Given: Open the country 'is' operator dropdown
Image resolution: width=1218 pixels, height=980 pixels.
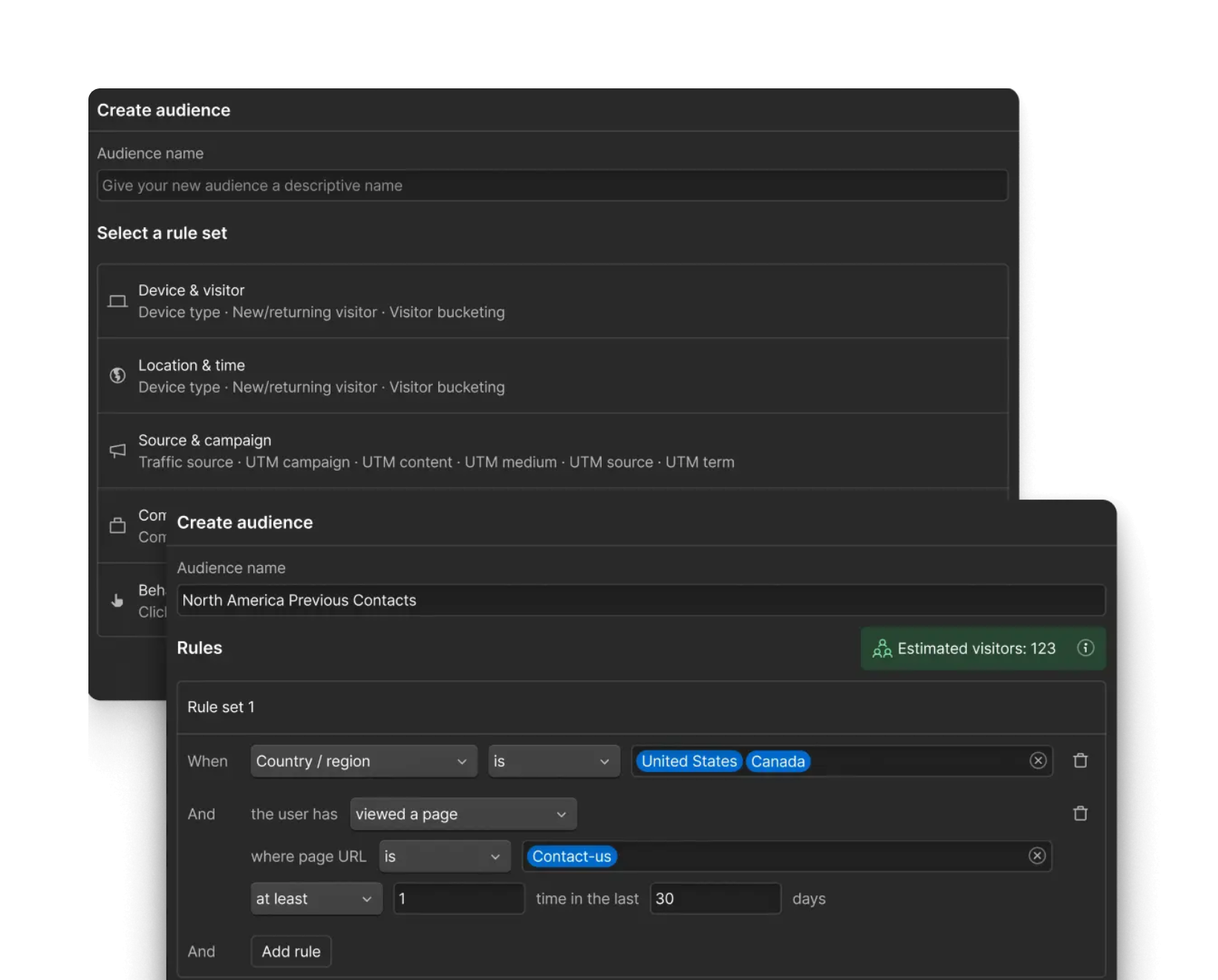Looking at the screenshot, I should pos(554,761).
